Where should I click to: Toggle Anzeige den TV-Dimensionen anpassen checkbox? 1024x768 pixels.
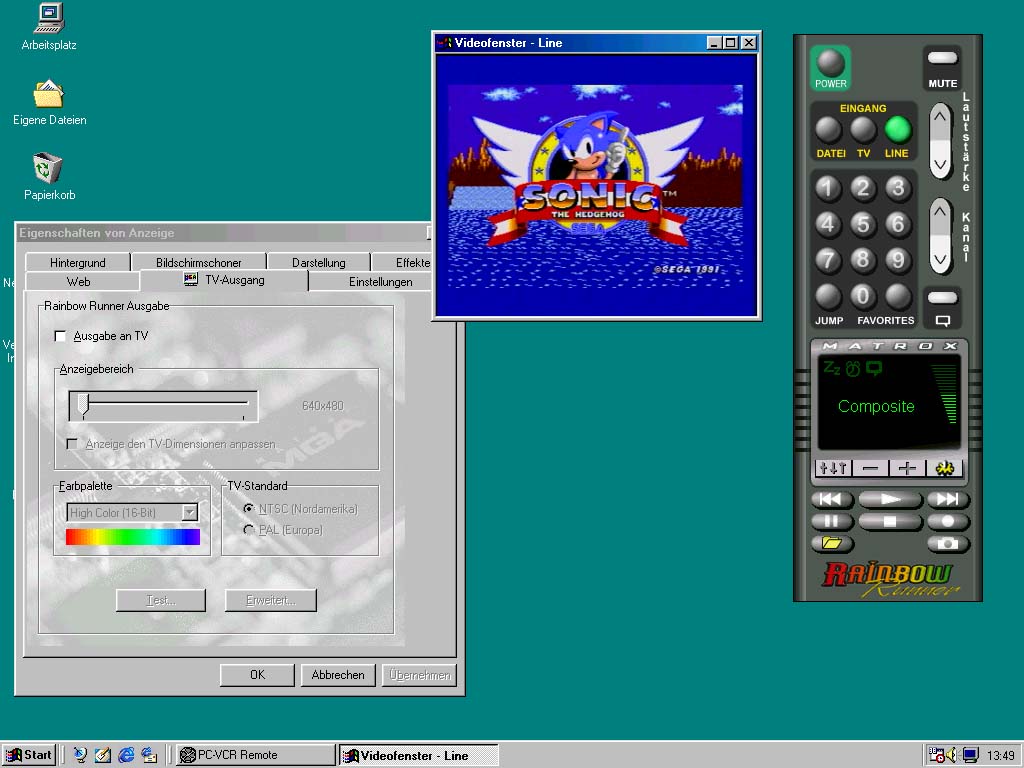click(x=72, y=444)
